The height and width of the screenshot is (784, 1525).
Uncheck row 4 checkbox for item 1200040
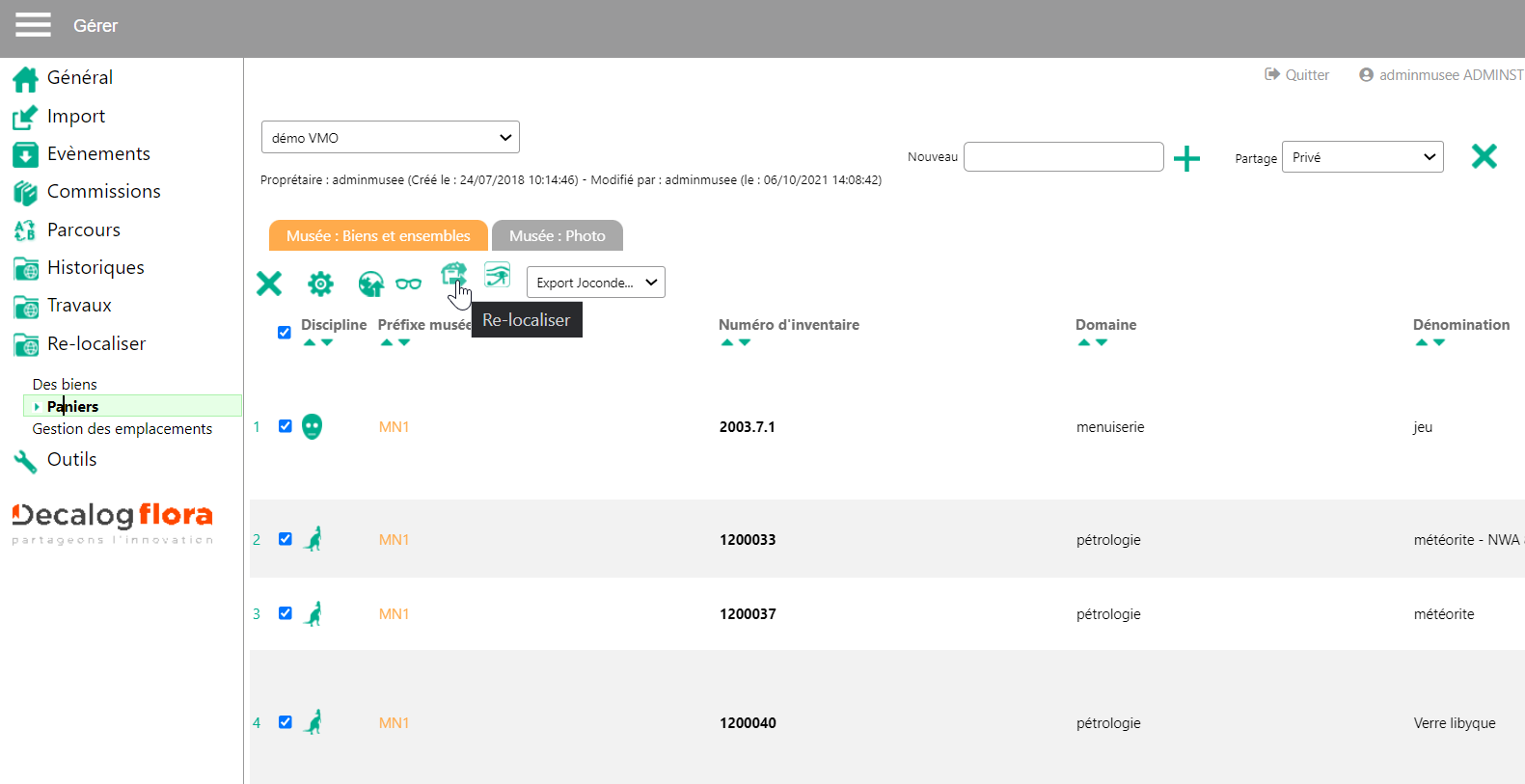286,722
